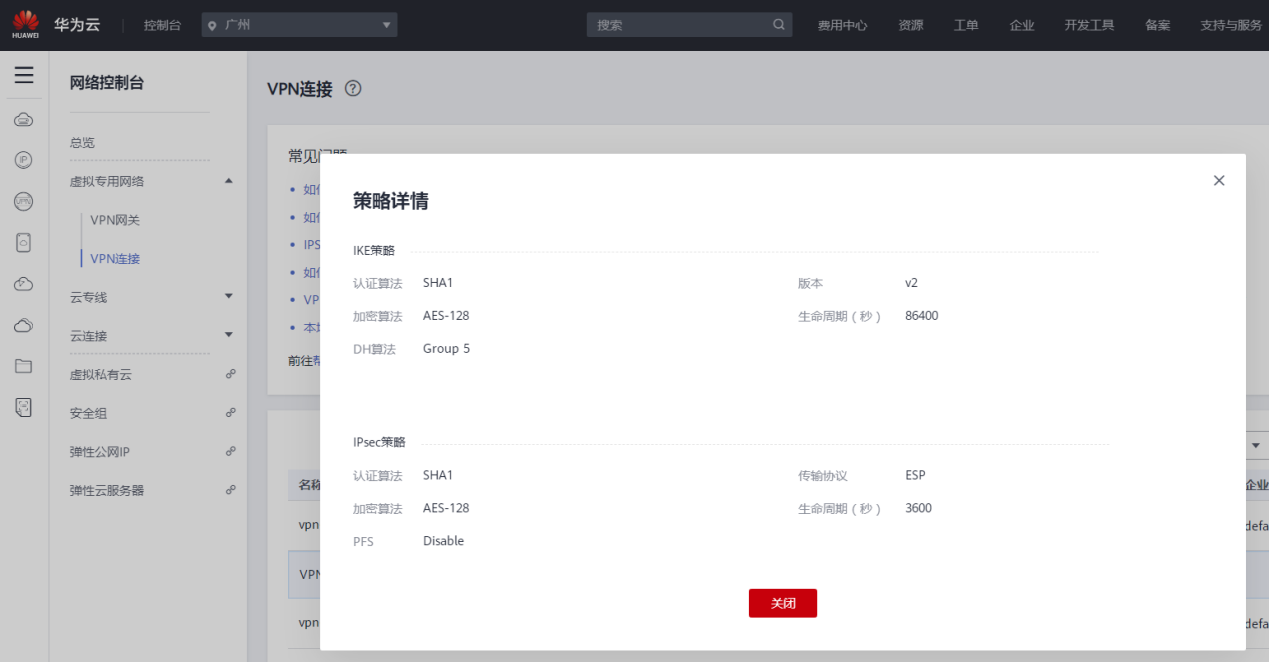The height and width of the screenshot is (662, 1269).
Task: Open the hamburger menu in left rail
Action: 24,75
